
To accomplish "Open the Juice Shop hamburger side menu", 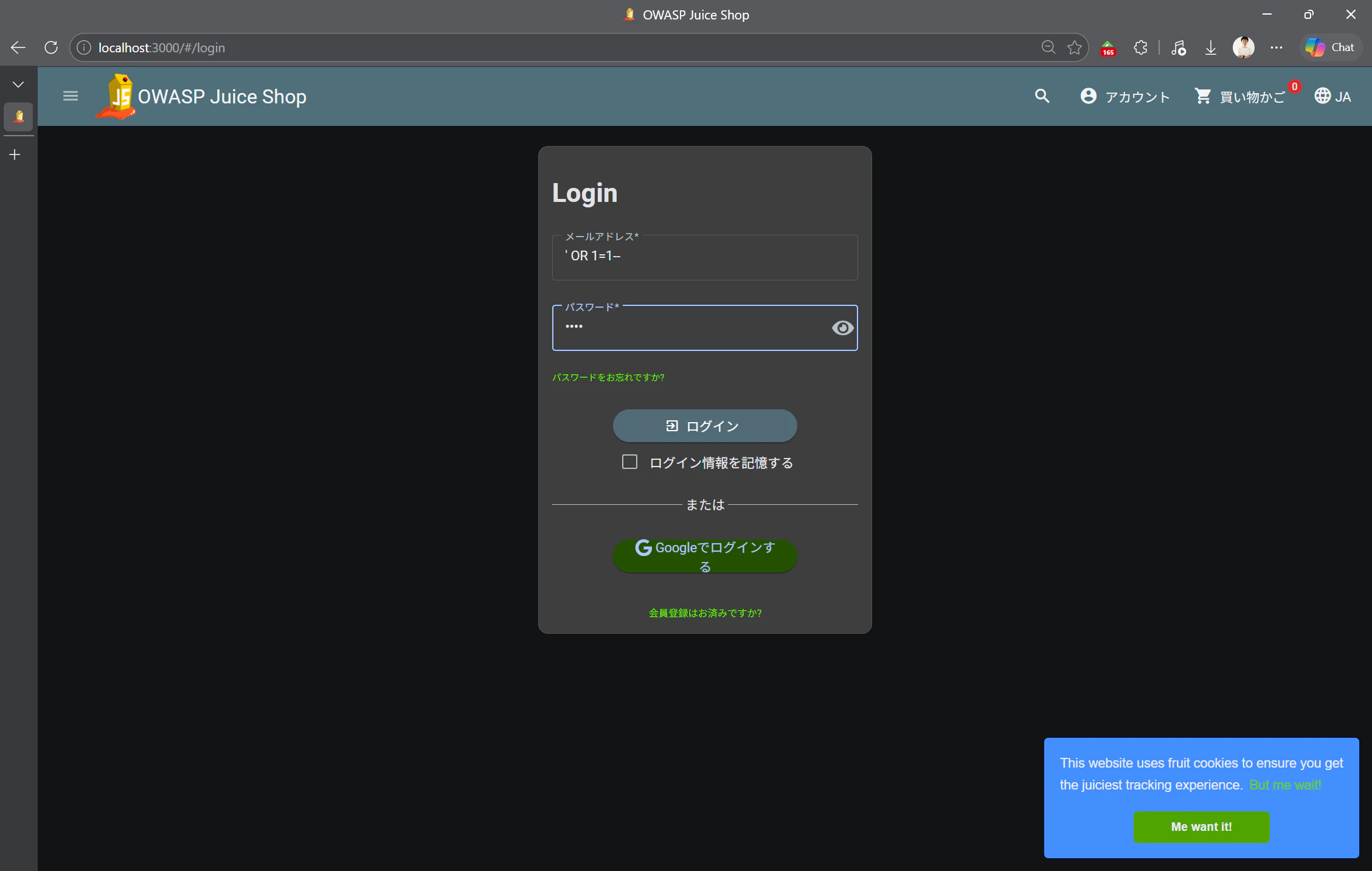I will click(x=71, y=96).
